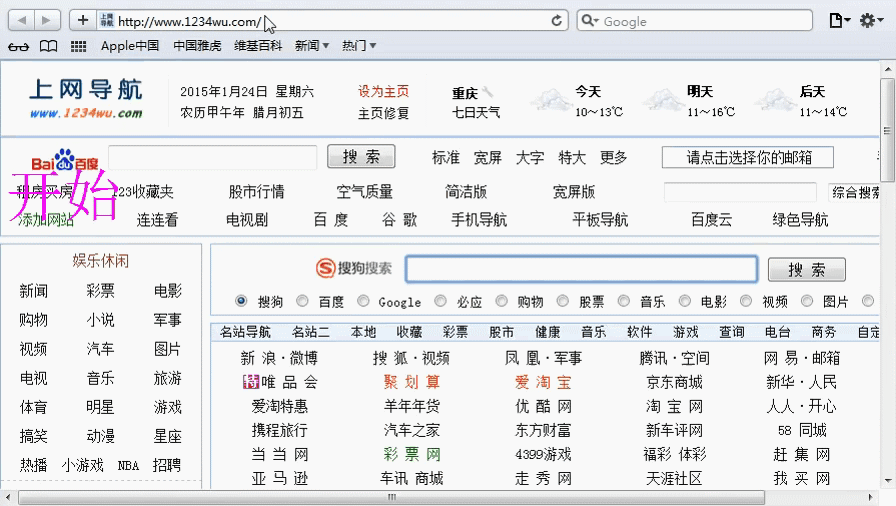Select the 搜狗 radio button
This screenshot has width=896, height=506.
[x=241, y=300]
